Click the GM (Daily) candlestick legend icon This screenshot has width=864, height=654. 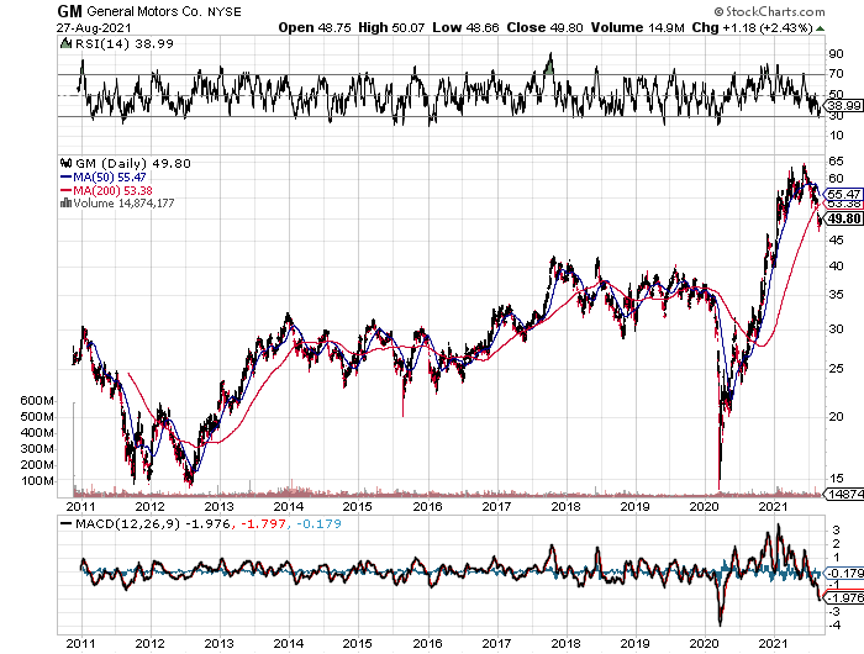pos(66,163)
